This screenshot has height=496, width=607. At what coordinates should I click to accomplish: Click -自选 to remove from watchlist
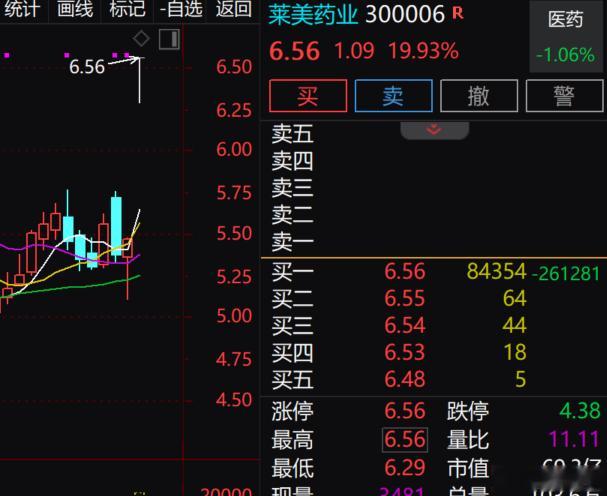[x=181, y=9]
